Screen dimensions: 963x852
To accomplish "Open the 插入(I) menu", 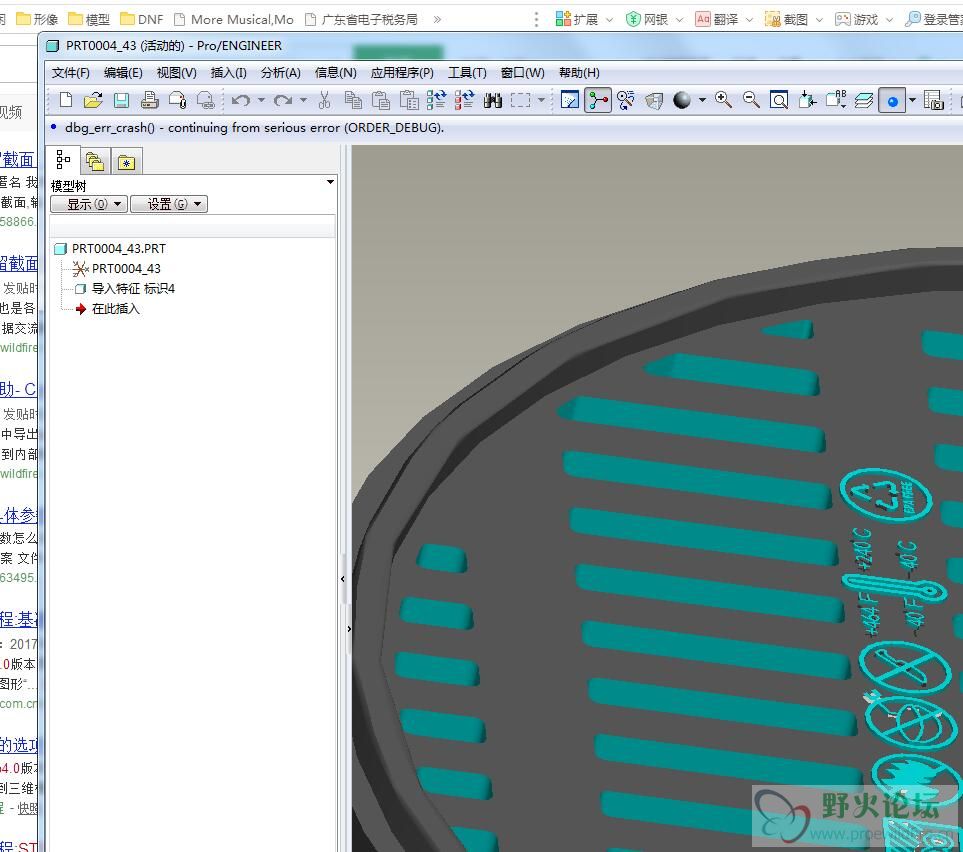I will coord(228,72).
